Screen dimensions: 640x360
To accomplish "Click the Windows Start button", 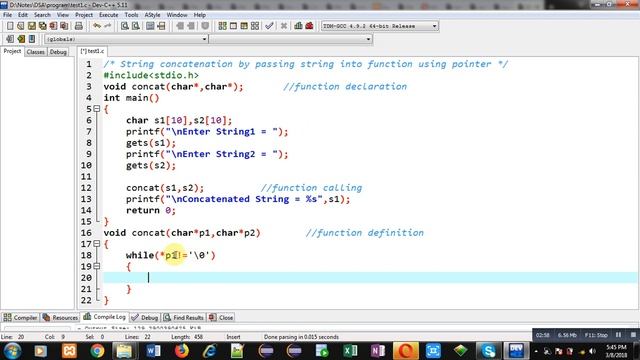I will [x=12, y=351].
